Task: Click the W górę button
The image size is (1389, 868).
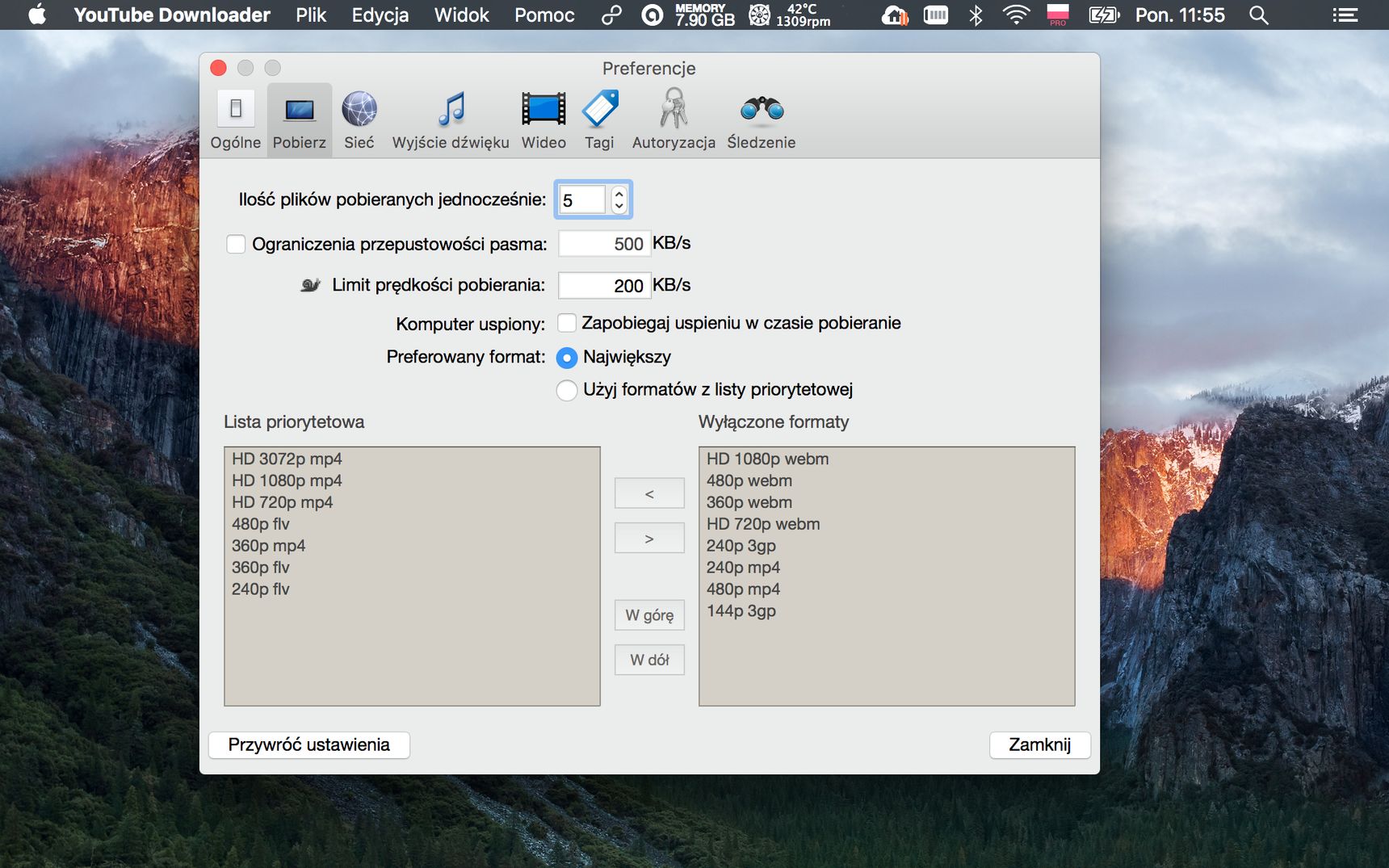Action: coord(649,615)
